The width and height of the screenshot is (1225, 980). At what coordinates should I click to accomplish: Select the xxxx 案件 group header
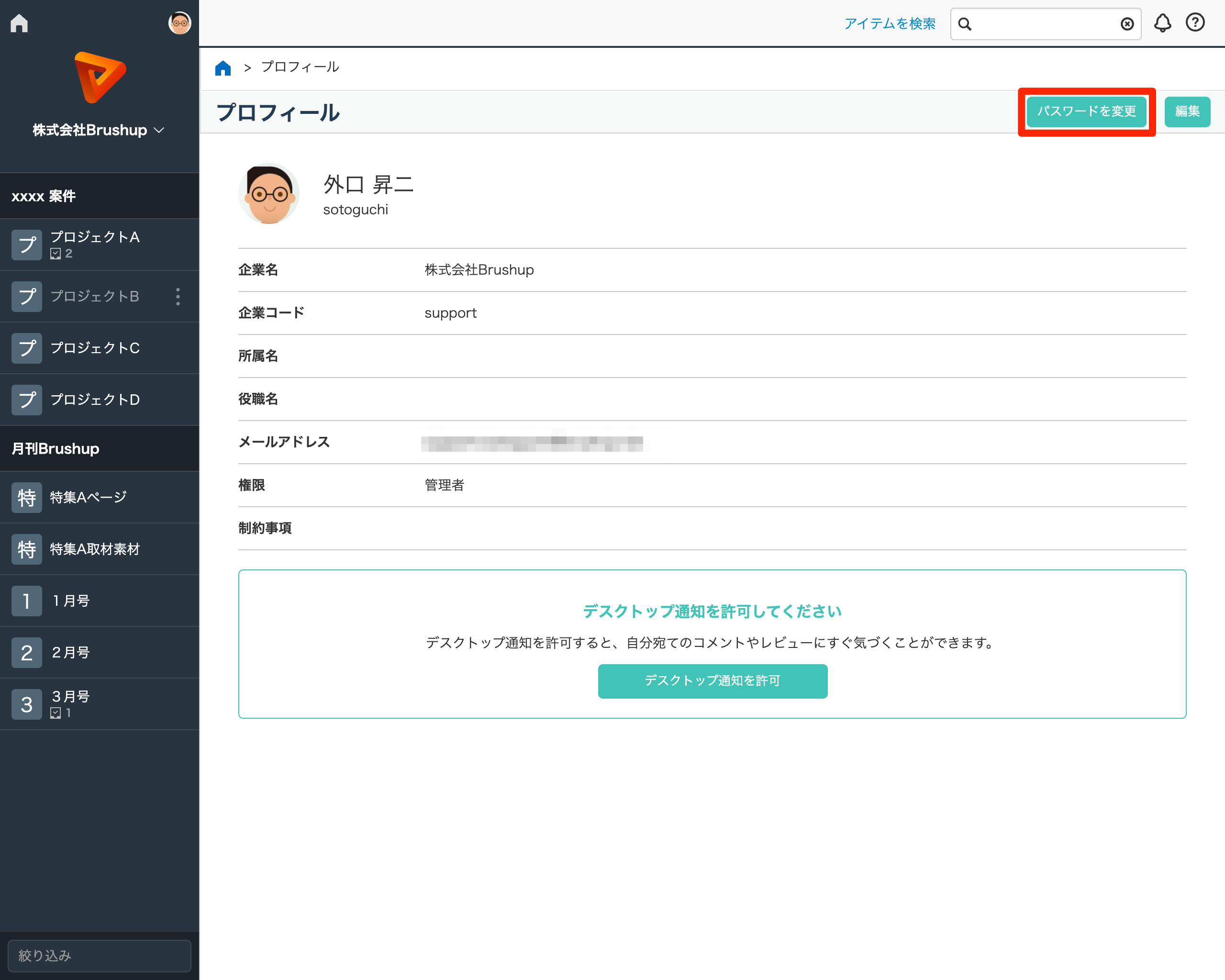100,196
